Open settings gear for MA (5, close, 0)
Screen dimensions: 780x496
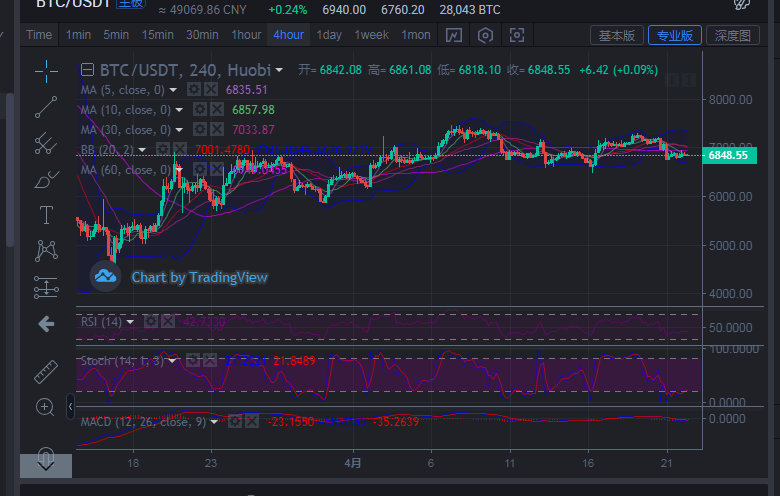[x=194, y=90]
